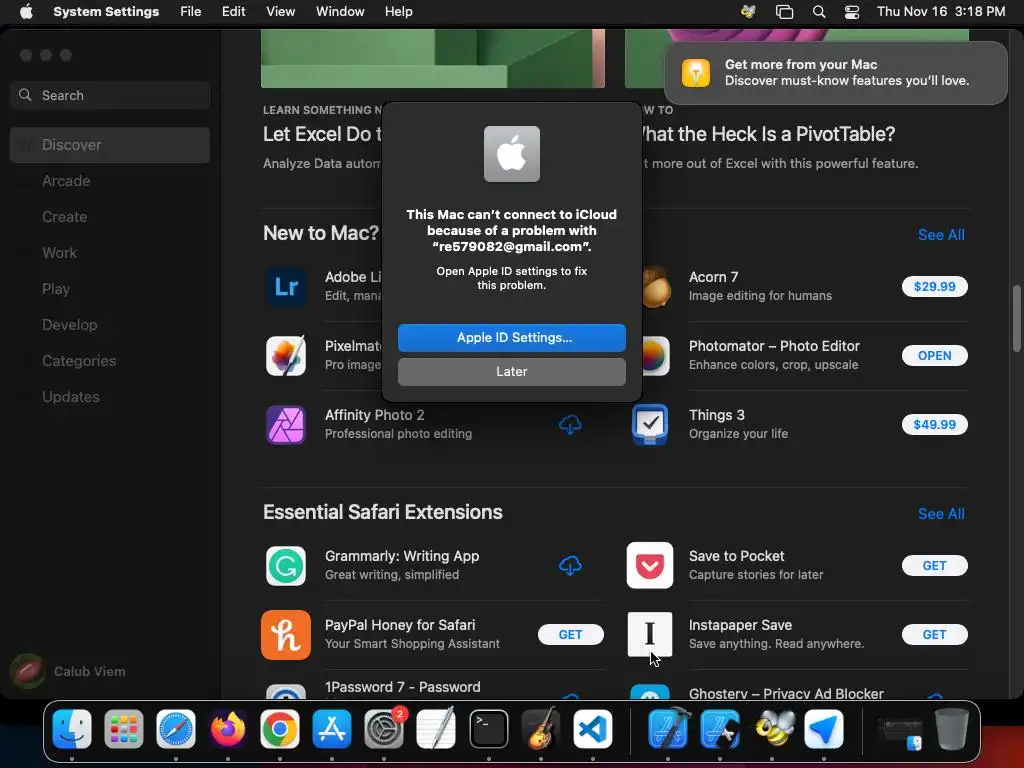Go to the Create section
The width and height of the screenshot is (1024, 768).
110,217
